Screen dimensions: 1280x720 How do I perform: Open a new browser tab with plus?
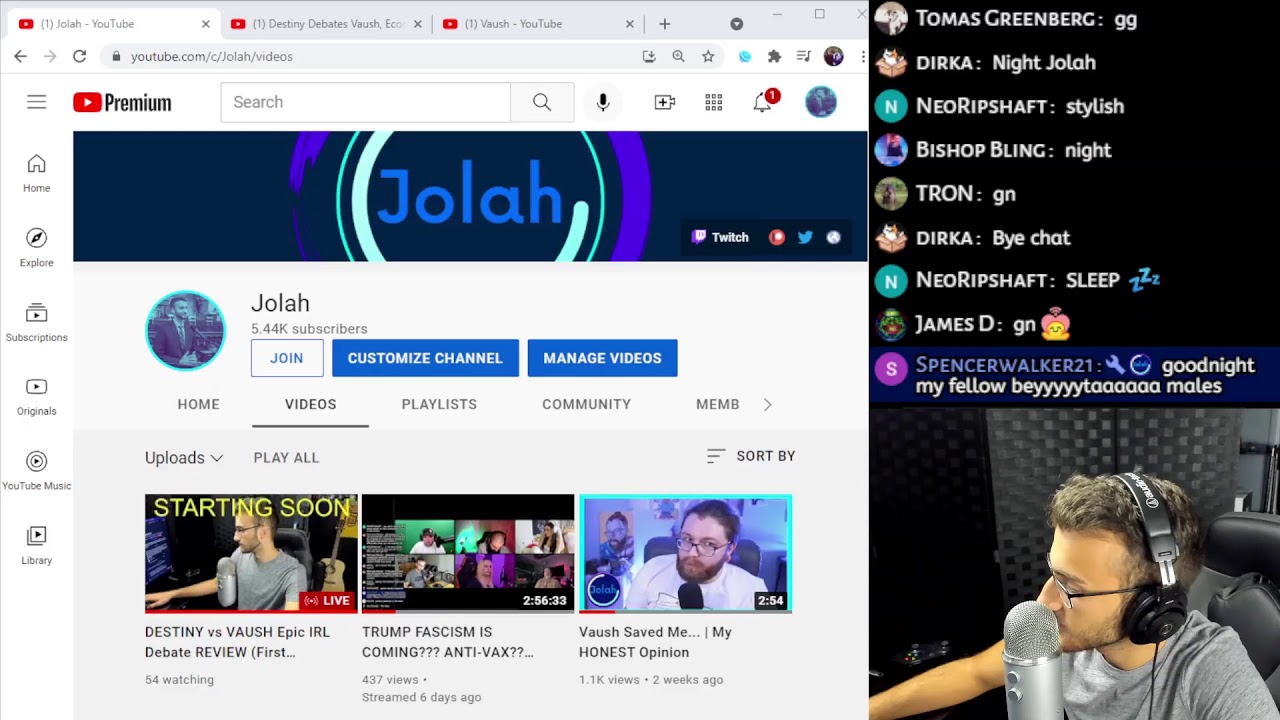(665, 24)
